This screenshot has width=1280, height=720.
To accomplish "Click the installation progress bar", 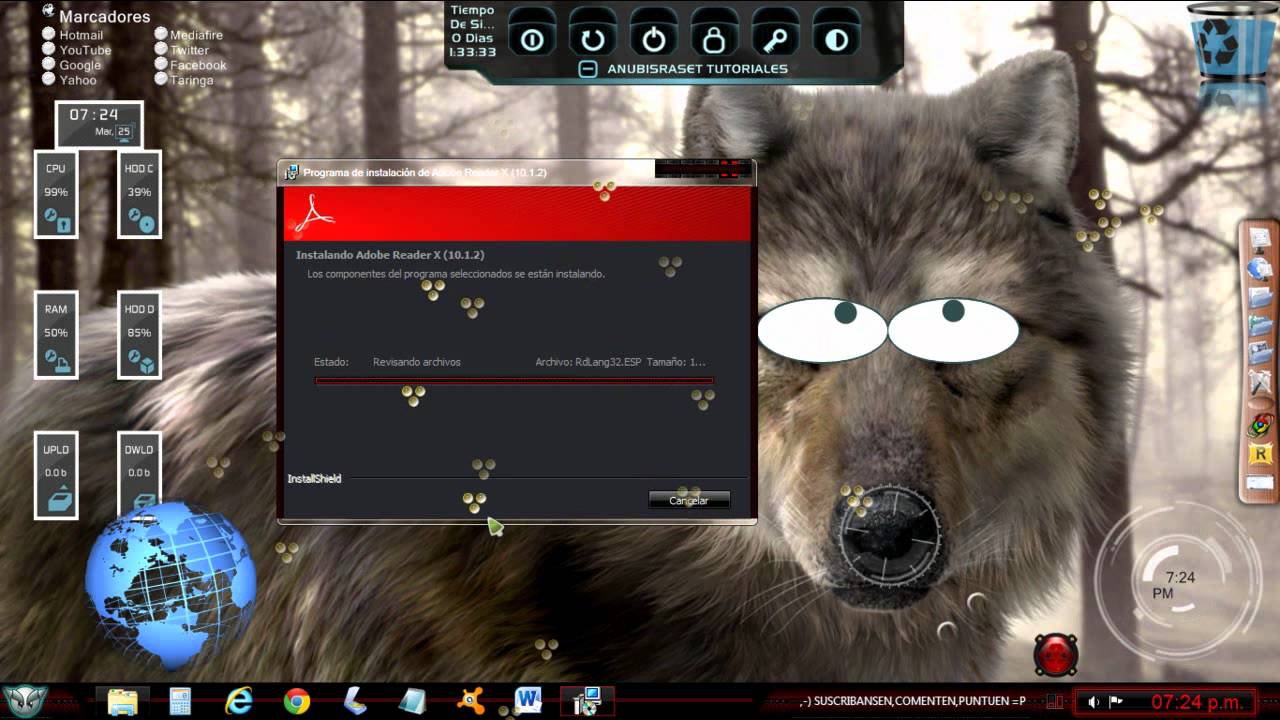I will tap(514, 381).
